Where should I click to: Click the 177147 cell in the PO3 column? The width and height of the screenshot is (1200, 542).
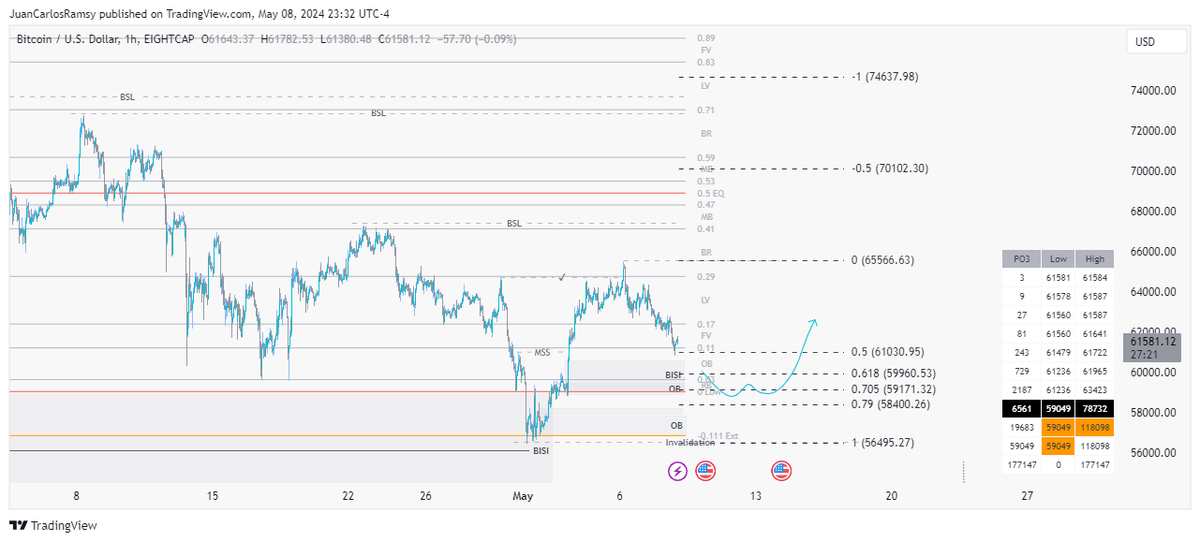click(x=1021, y=465)
